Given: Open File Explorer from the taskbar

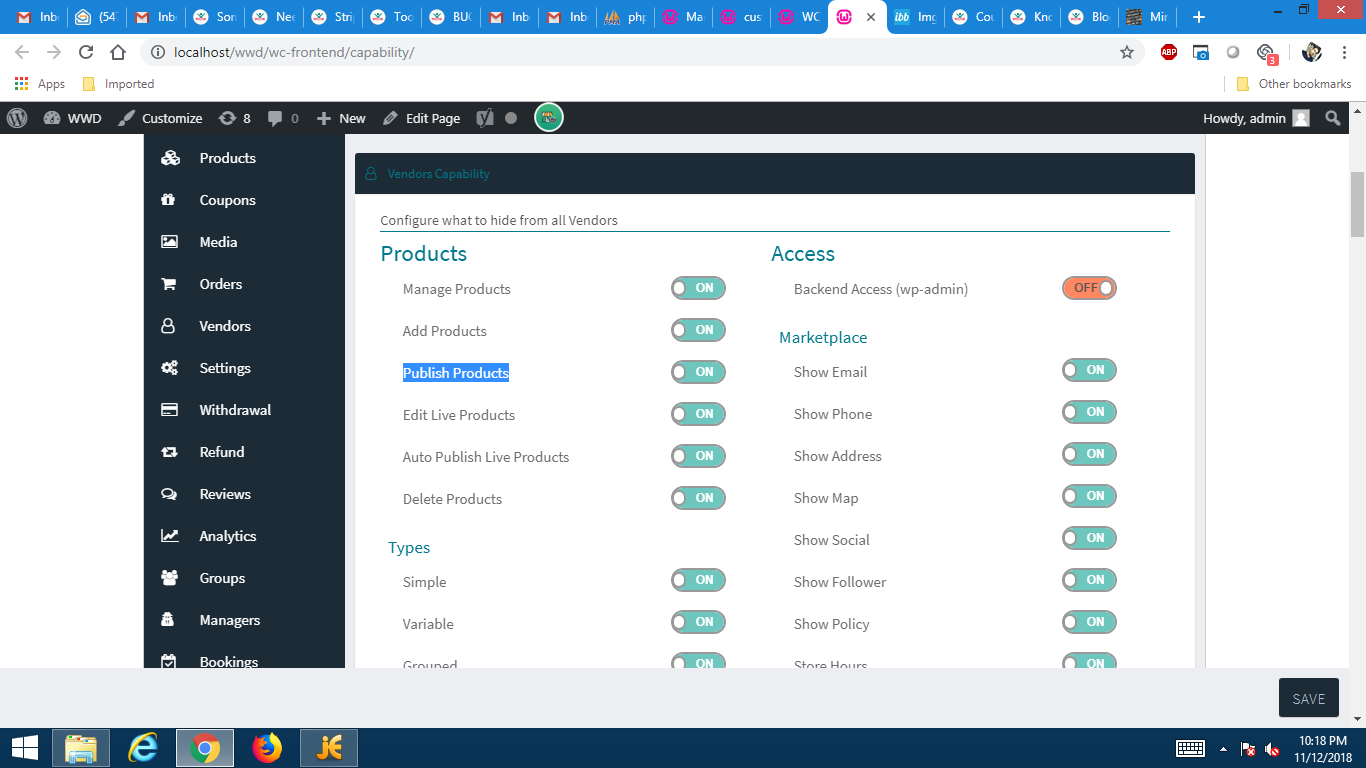Looking at the screenshot, I should pos(81,748).
